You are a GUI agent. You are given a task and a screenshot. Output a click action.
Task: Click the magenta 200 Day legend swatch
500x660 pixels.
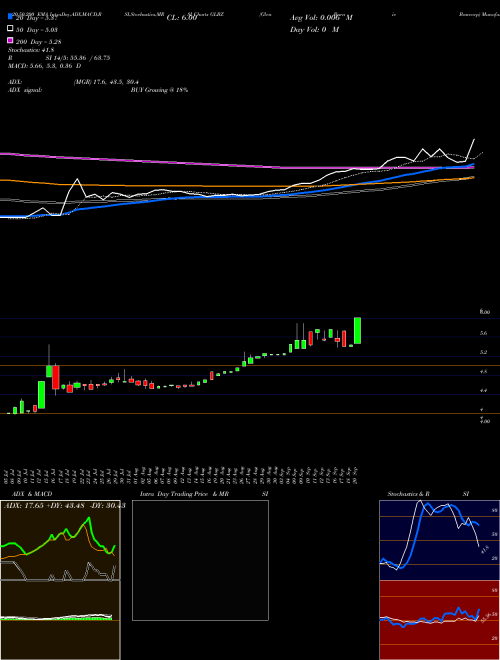(11, 40)
